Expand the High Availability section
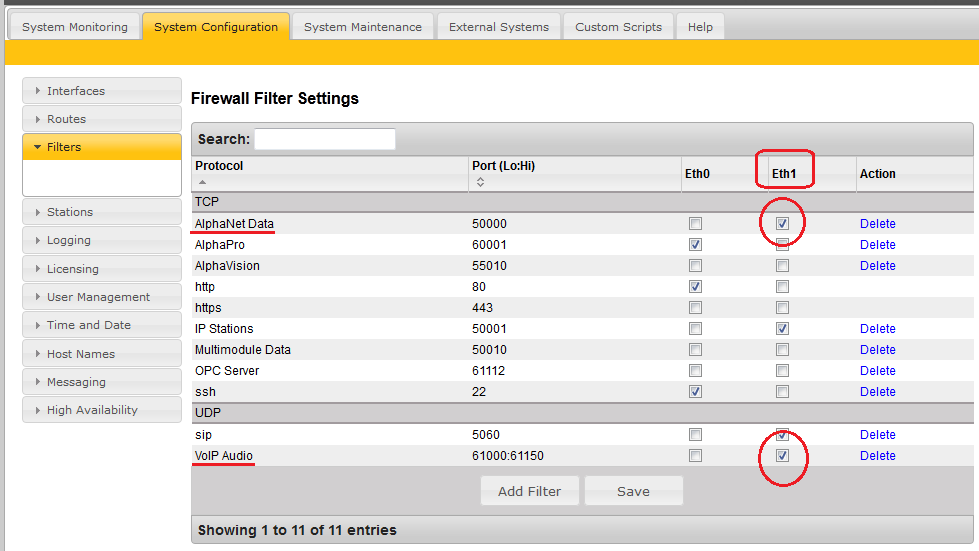Viewport: 979px width, 551px height. tap(101, 410)
